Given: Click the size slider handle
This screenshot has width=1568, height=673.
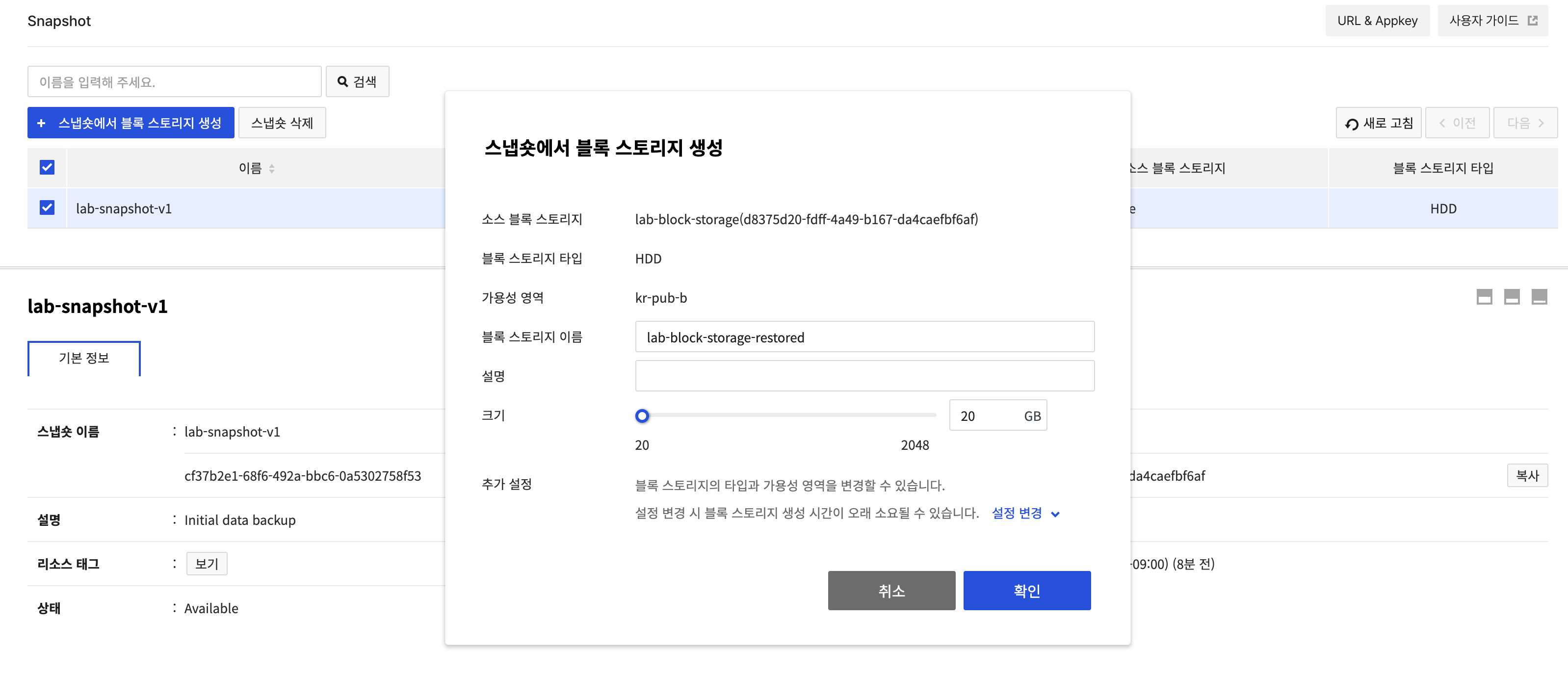Looking at the screenshot, I should pyautogui.click(x=642, y=415).
